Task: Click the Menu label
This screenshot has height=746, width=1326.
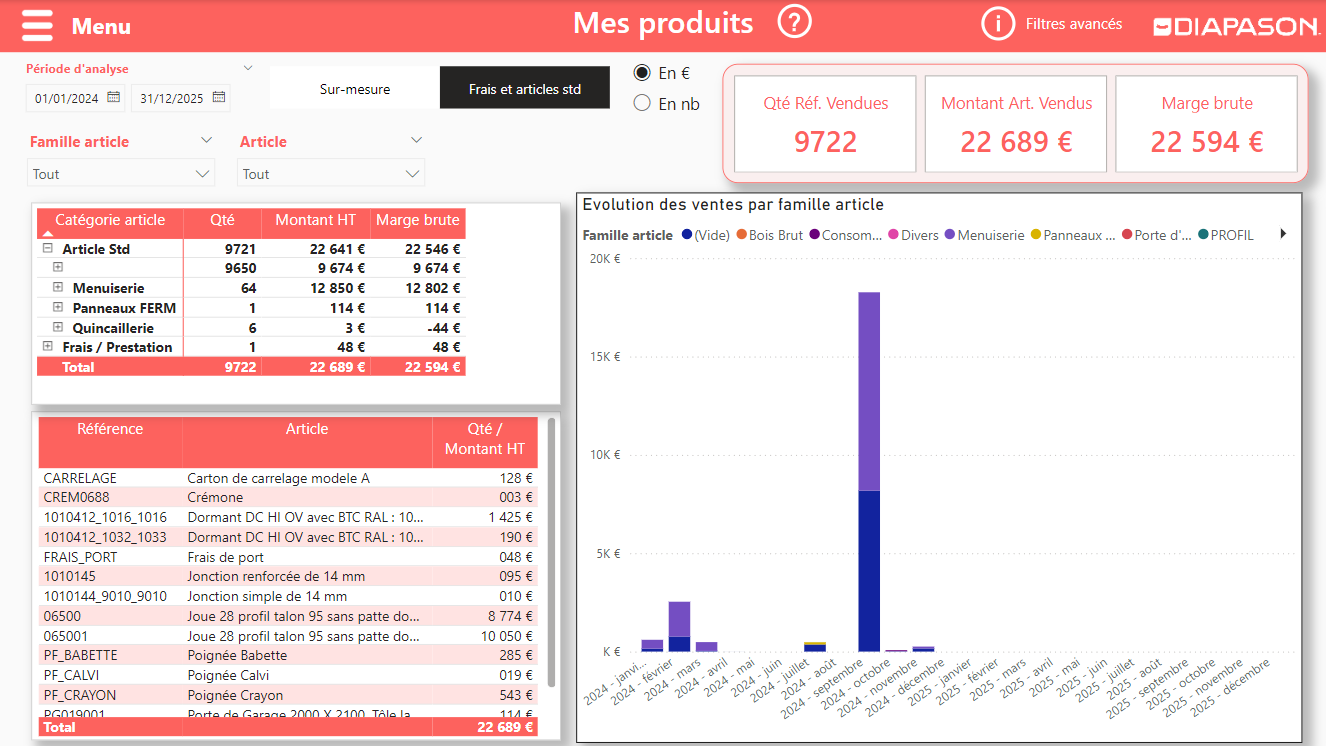Action: tap(101, 27)
